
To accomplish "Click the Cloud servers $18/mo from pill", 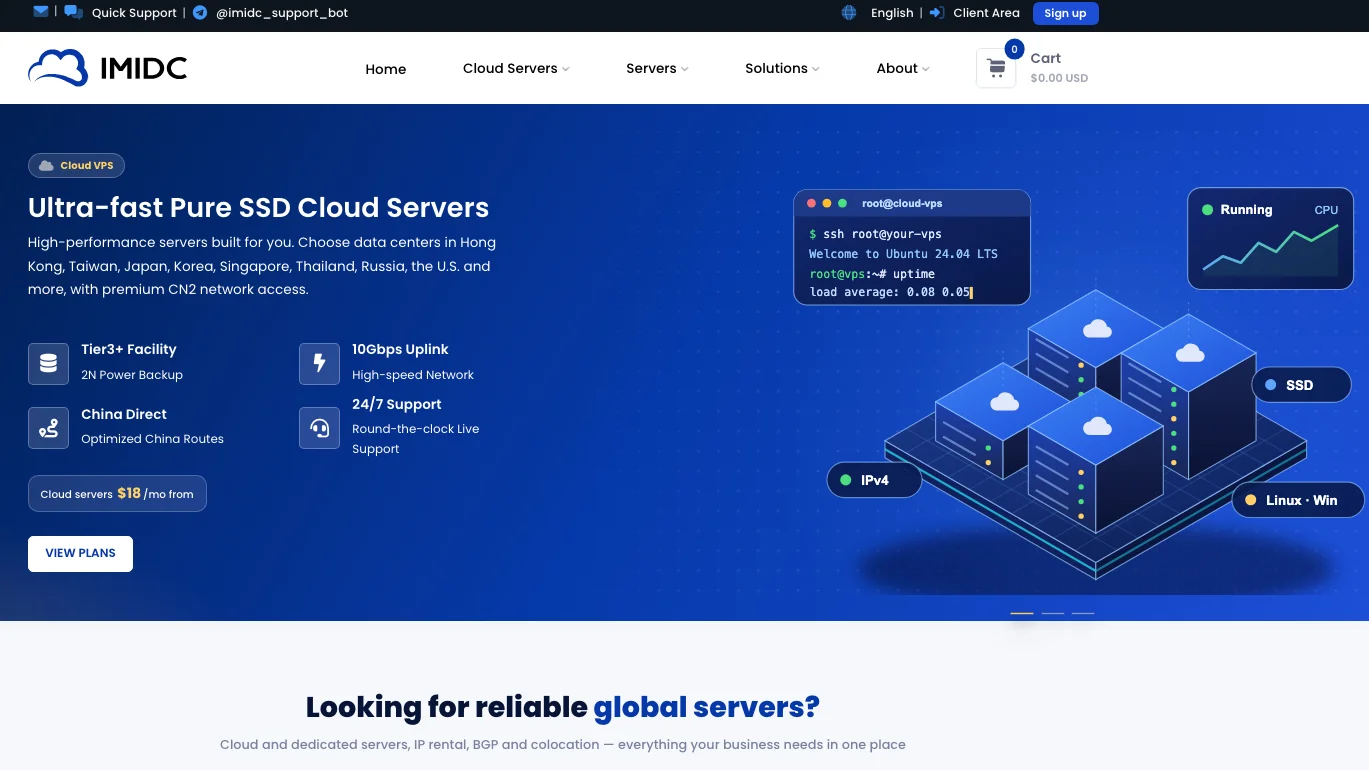I will [x=117, y=493].
